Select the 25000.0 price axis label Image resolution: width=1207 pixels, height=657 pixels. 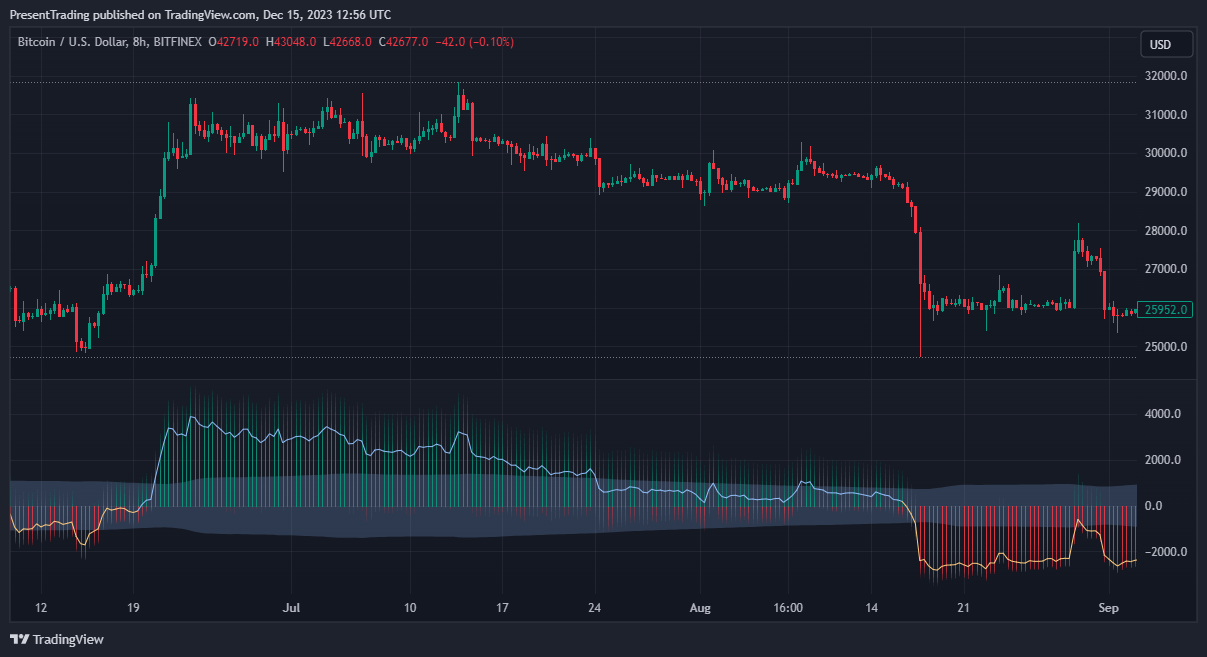click(x=1166, y=347)
